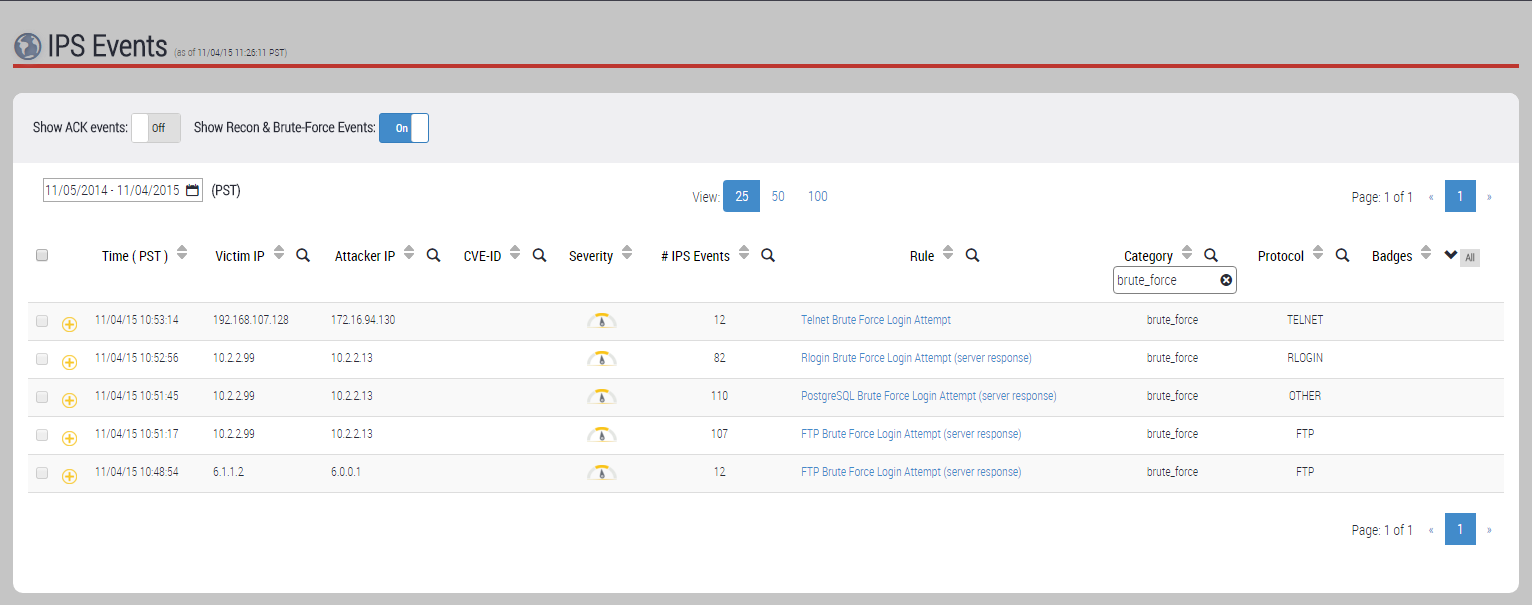
Task: Check the Rlogin Brute Force row checkbox
Action: coord(42,359)
